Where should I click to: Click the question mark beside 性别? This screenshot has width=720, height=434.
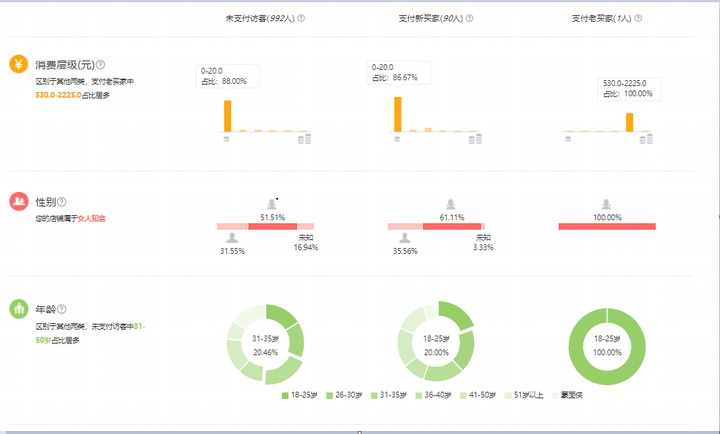(x=62, y=202)
